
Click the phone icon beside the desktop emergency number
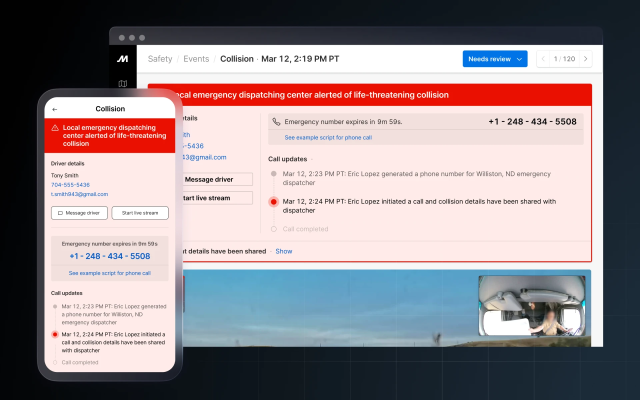tap(277, 122)
